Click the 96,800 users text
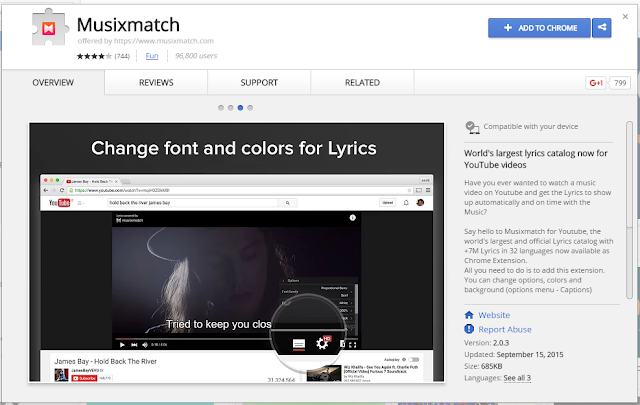This screenshot has height=405, width=640. click(196, 56)
